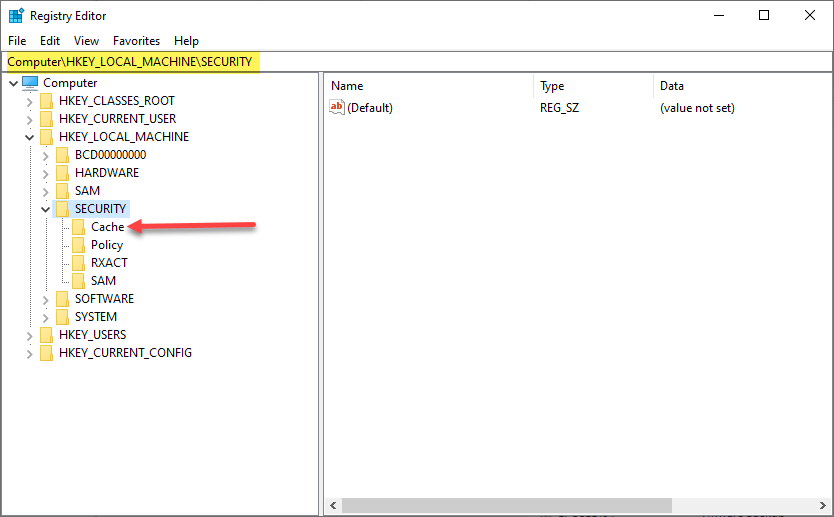Viewport: 834px width, 517px height.
Task: Open the Help menu
Action: click(186, 41)
